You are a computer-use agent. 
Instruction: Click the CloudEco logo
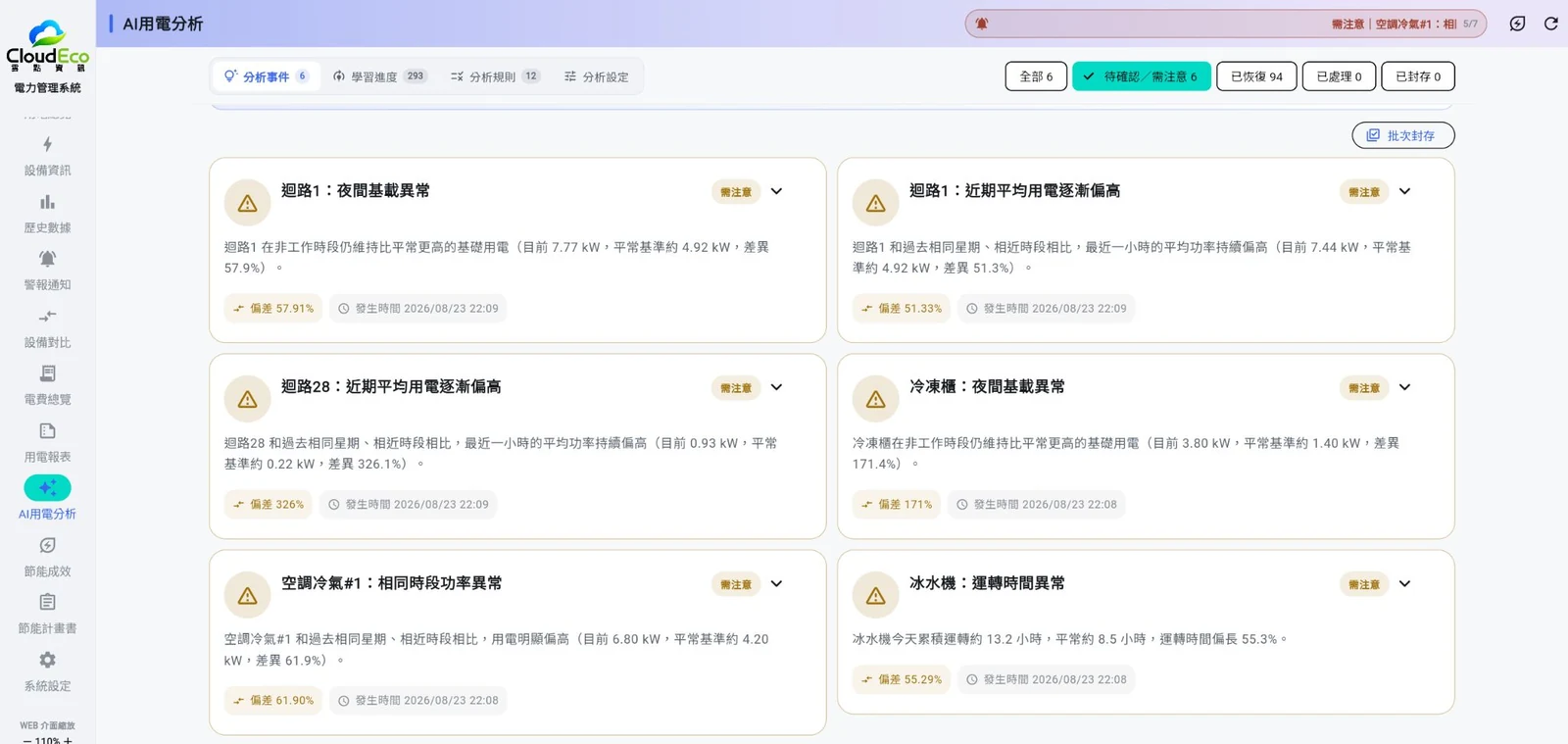pos(47,46)
